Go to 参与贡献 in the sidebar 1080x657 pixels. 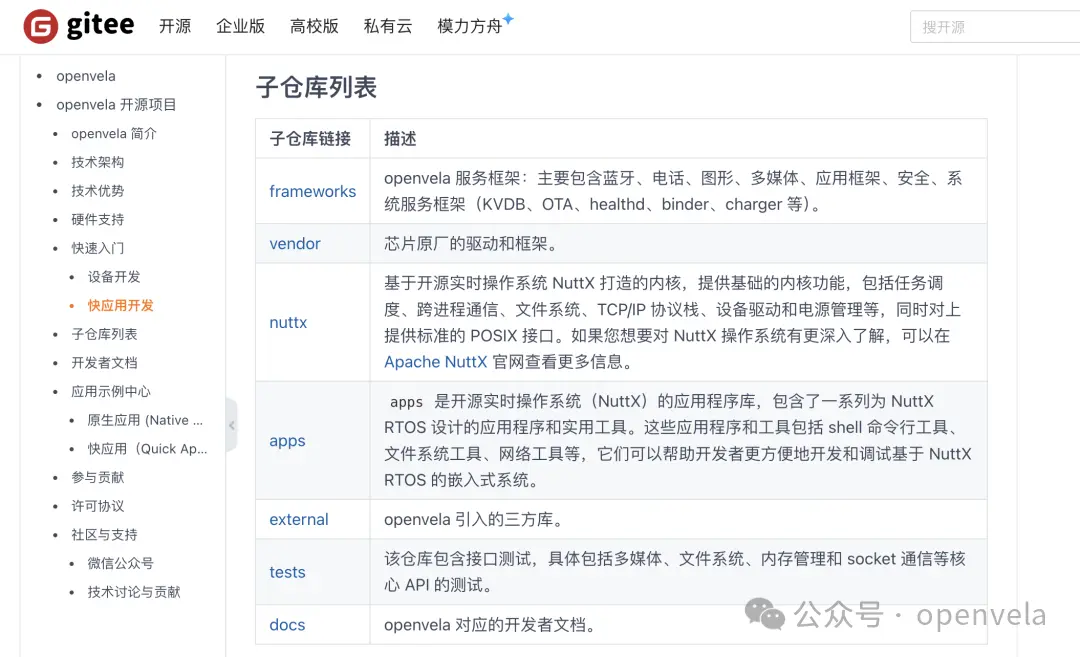point(98,477)
